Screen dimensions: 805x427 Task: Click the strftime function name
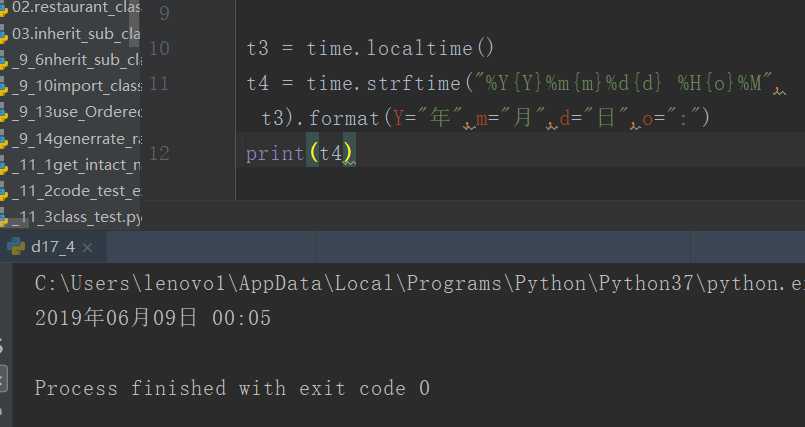click(x=414, y=83)
